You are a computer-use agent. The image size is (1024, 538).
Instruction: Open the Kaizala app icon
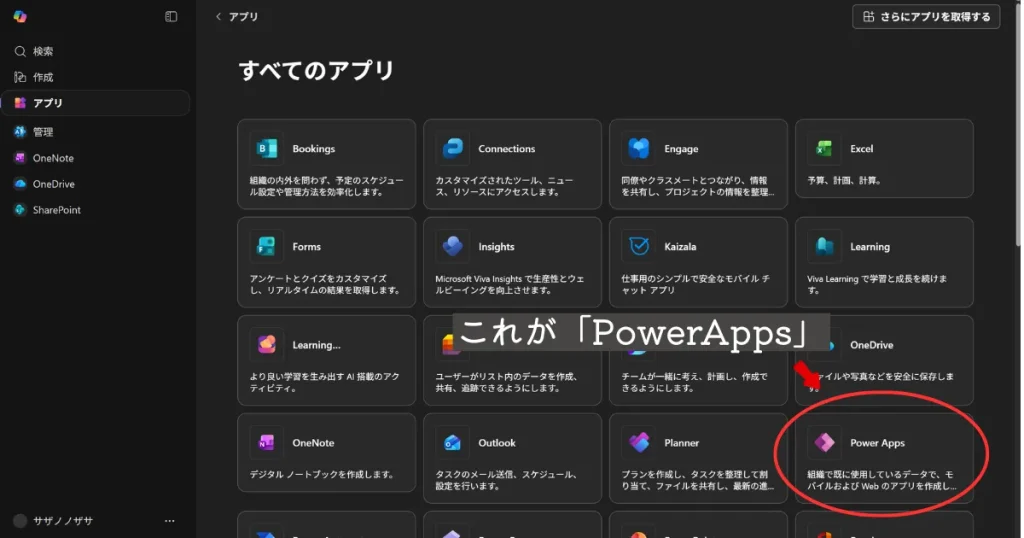click(638, 247)
